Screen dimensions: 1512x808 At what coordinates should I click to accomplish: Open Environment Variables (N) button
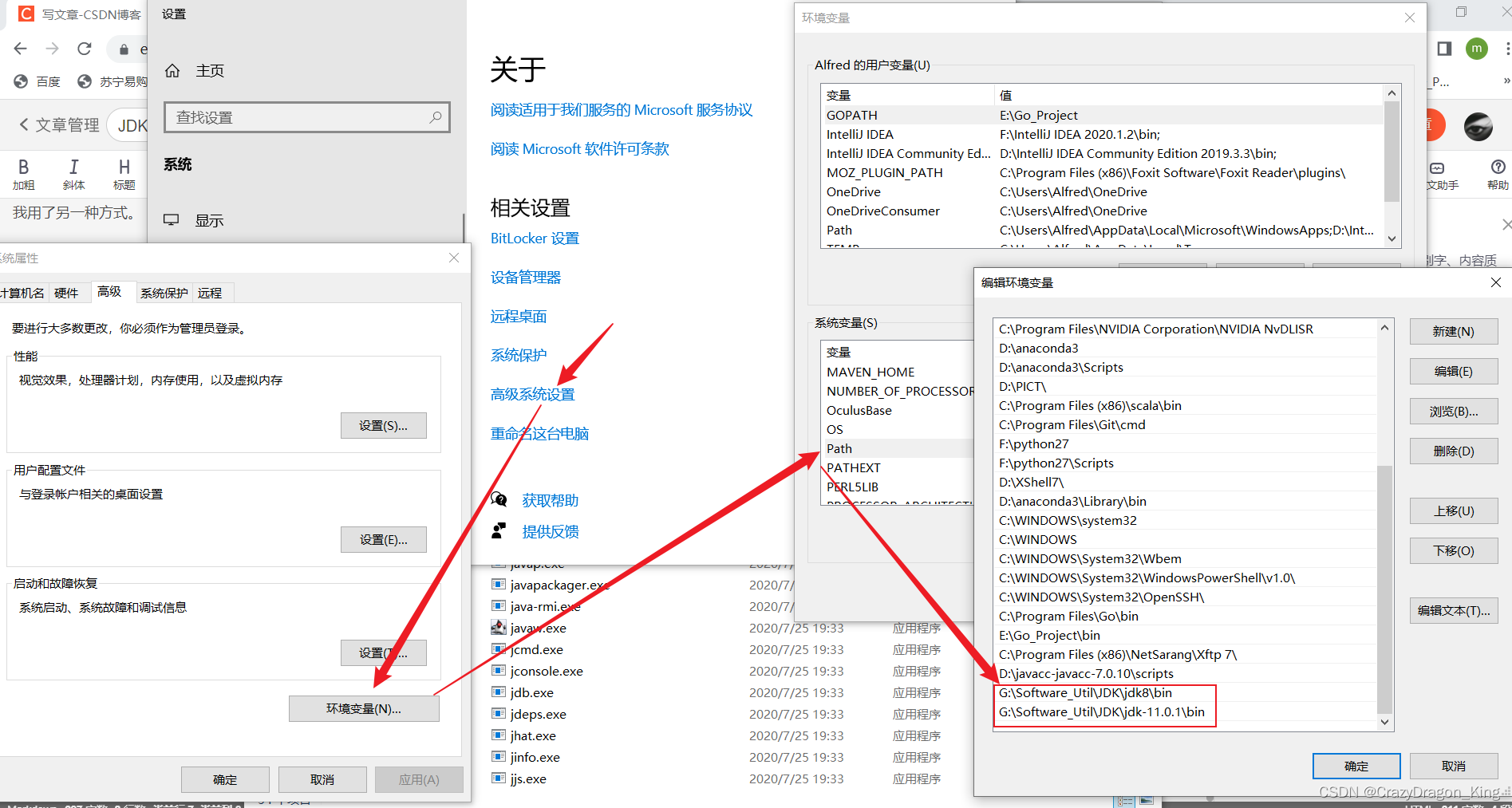[x=364, y=708]
